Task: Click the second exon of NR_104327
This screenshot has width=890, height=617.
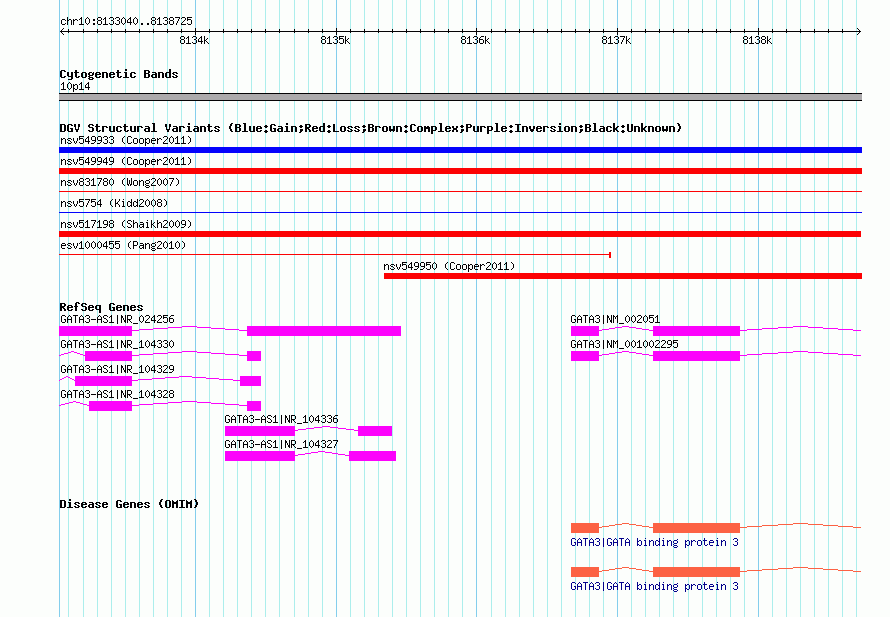Action: [372, 456]
